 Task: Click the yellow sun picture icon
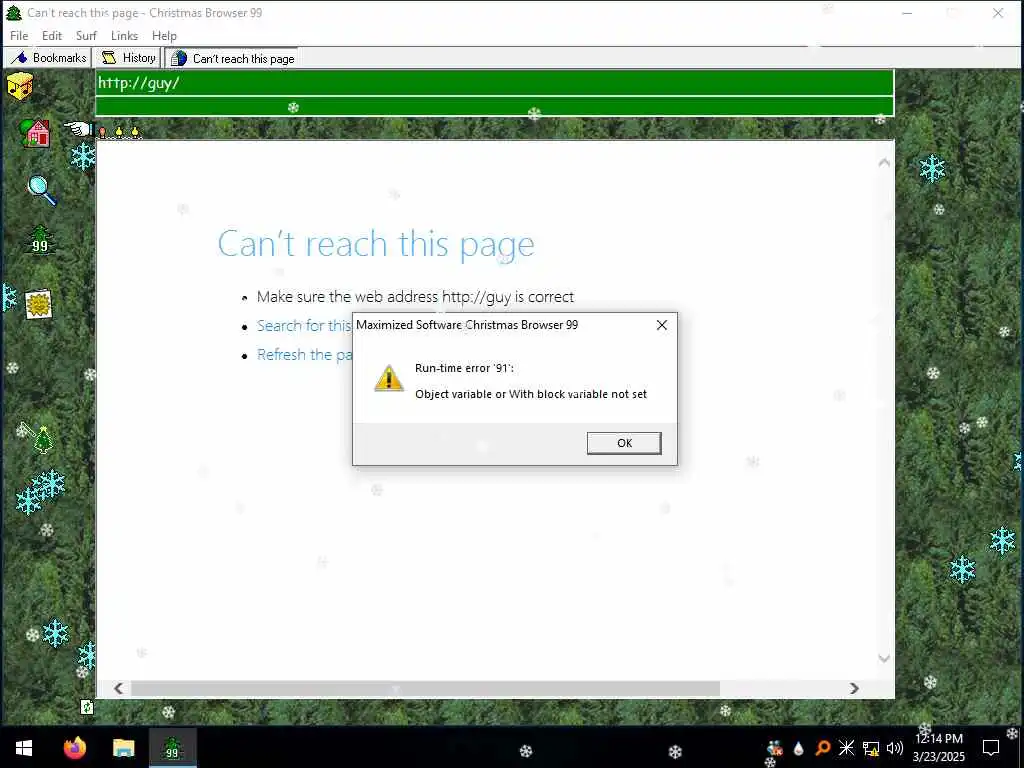pyautogui.click(x=39, y=304)
